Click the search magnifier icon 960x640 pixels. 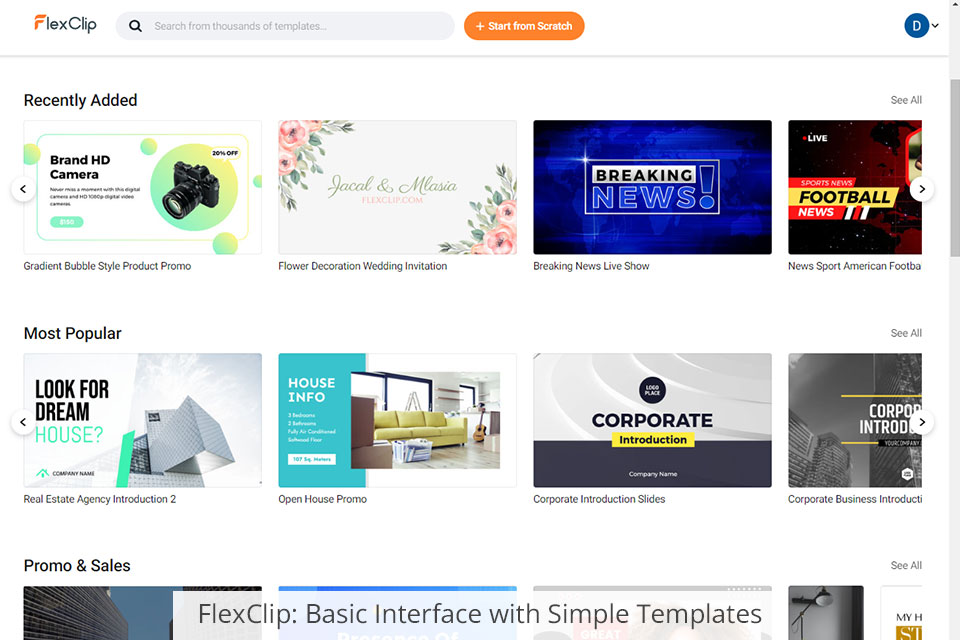[x=135, y=26]
